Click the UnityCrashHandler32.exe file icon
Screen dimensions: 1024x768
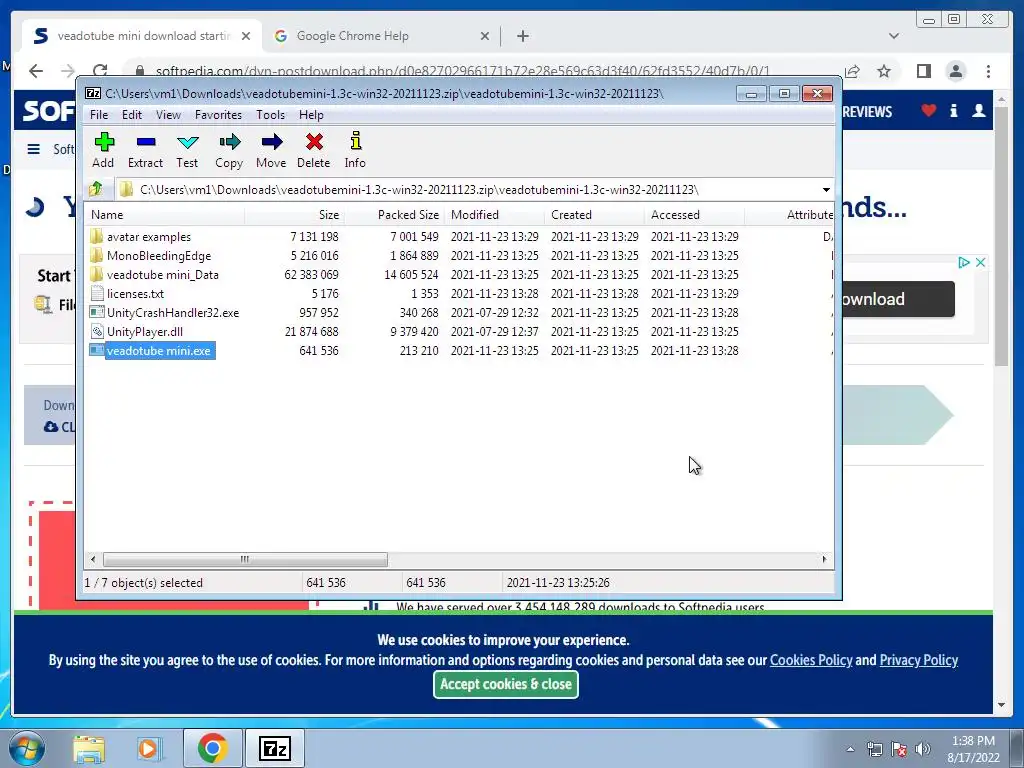pos(97,312)
